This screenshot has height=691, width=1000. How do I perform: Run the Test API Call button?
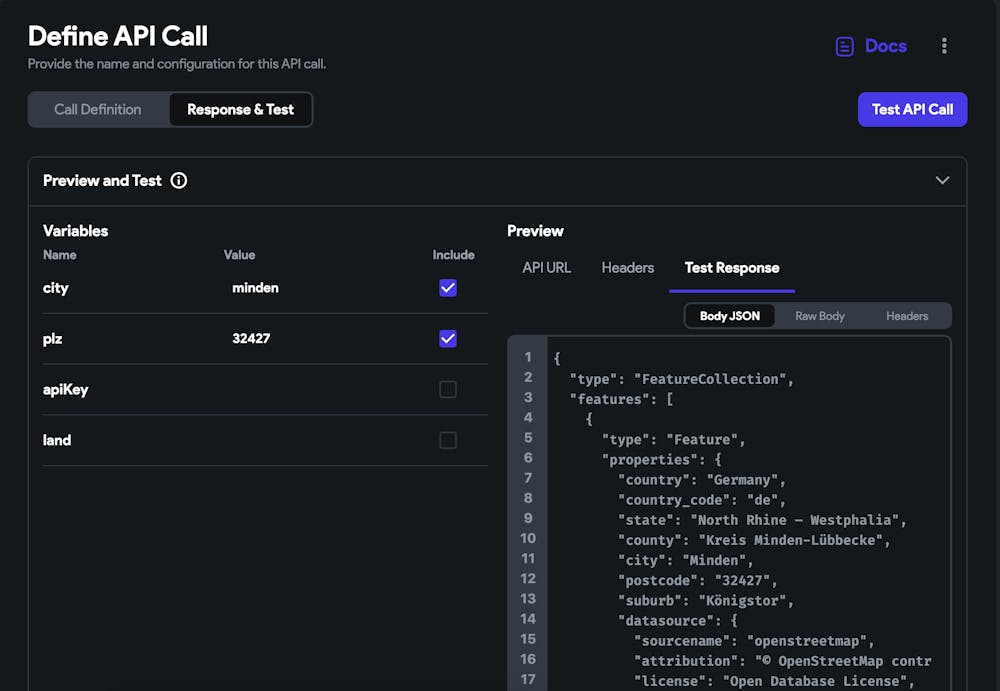click(912, 109)
